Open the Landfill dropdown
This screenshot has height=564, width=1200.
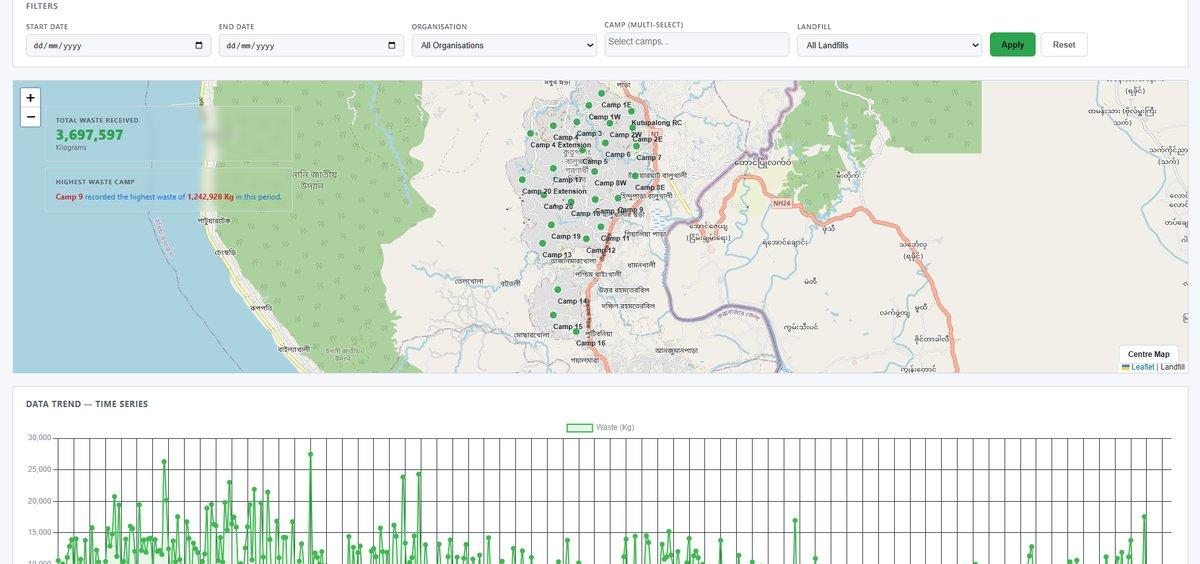point(889,45)
